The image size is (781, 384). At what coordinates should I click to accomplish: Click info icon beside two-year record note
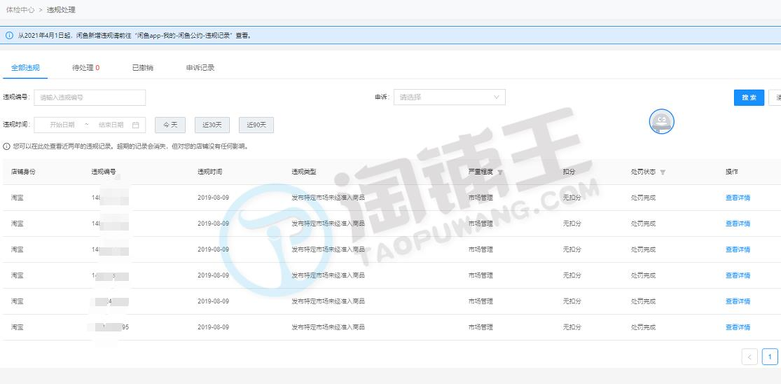6,147
